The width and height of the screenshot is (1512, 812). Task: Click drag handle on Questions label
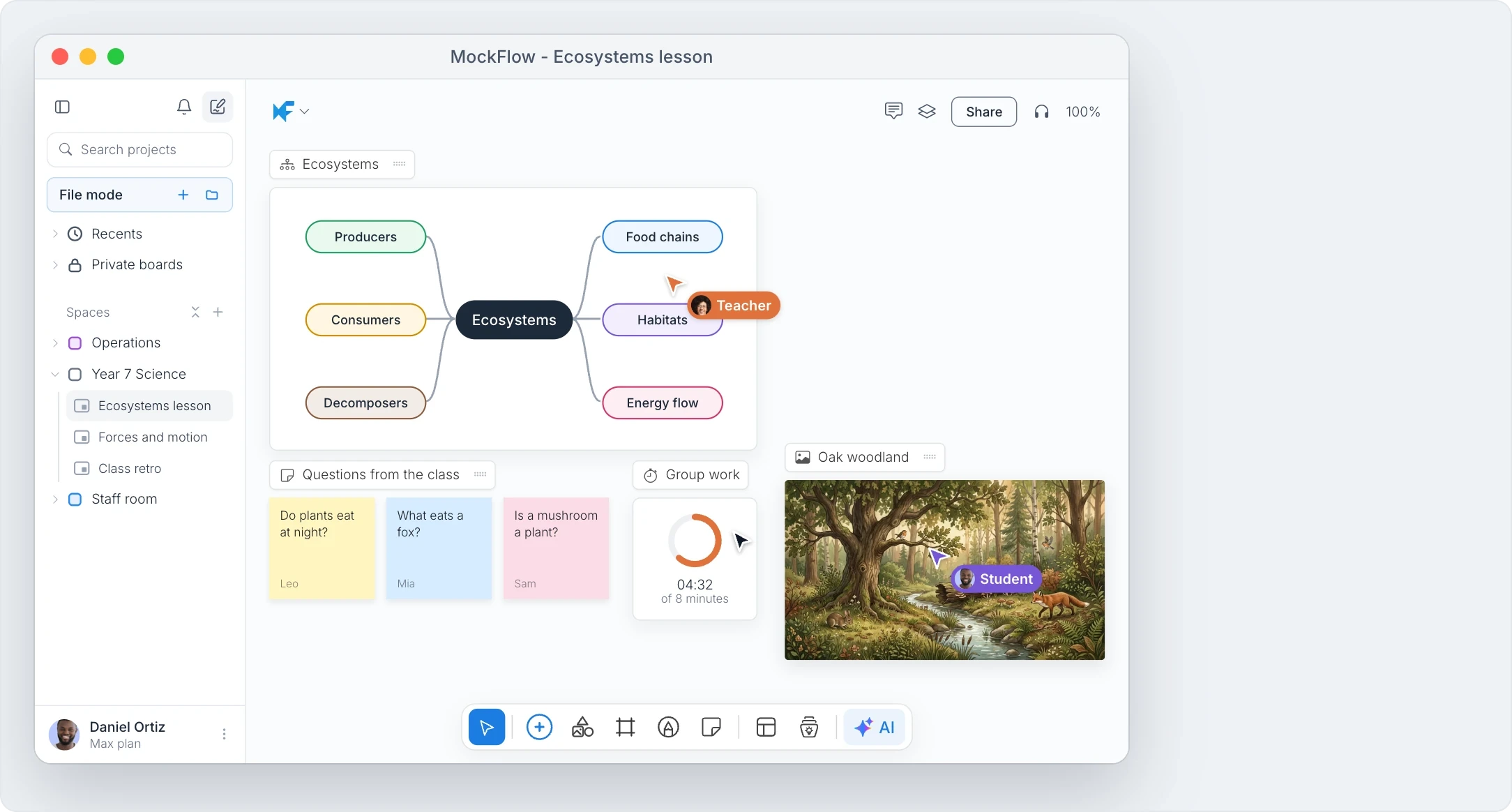480,474
